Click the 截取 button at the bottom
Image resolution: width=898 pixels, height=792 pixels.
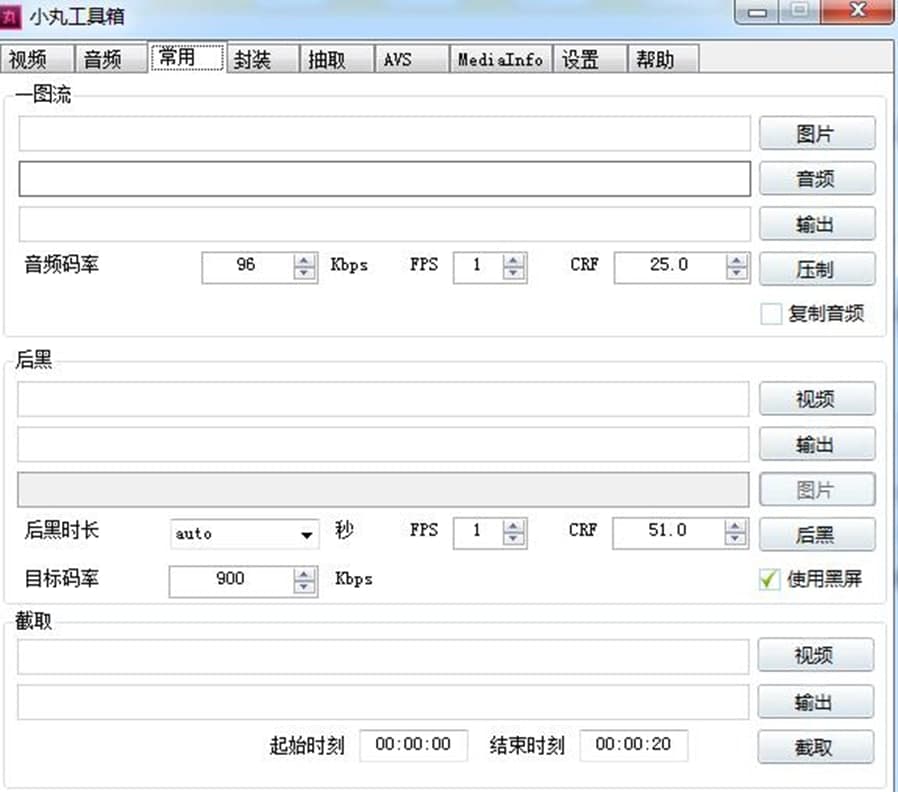pyautogui.click(x=814, y=747)
